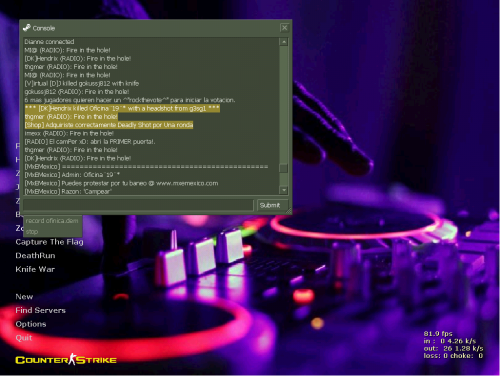Click highlighted Hendrix headshot console line
500x376 pixels.
click(x=122, y=108)
